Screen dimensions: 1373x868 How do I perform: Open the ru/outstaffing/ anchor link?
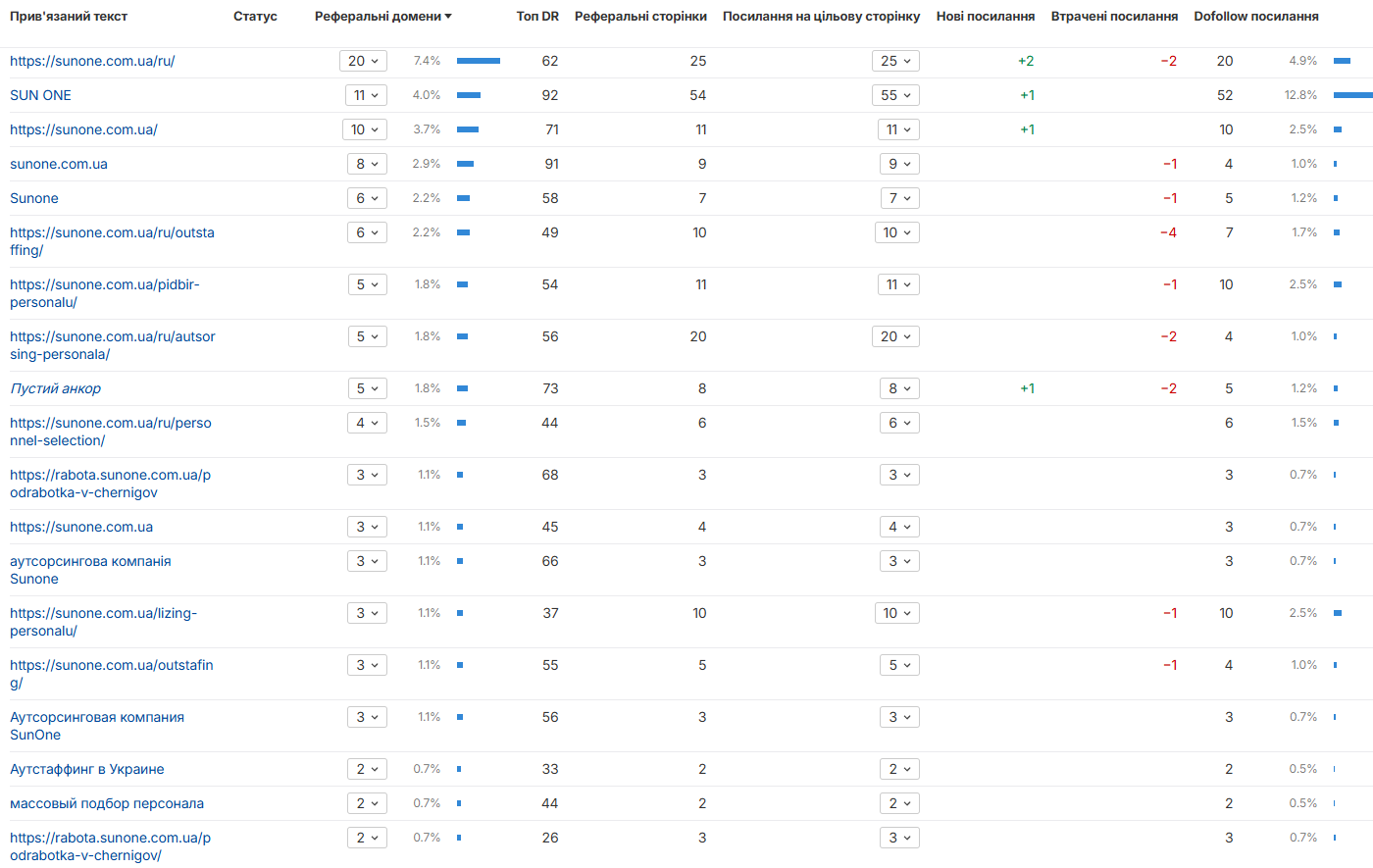pos(112,241)
